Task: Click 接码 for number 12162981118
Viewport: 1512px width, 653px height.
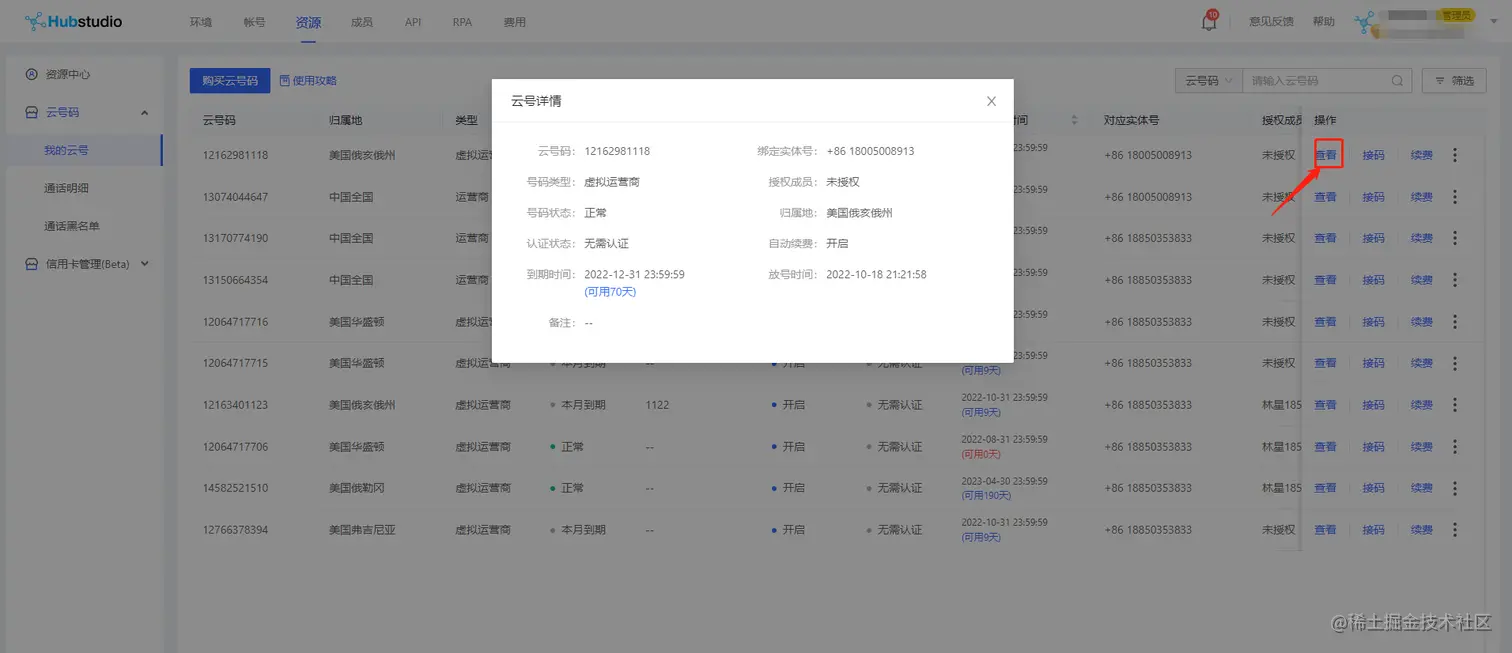Action: tap(1373, 155)
